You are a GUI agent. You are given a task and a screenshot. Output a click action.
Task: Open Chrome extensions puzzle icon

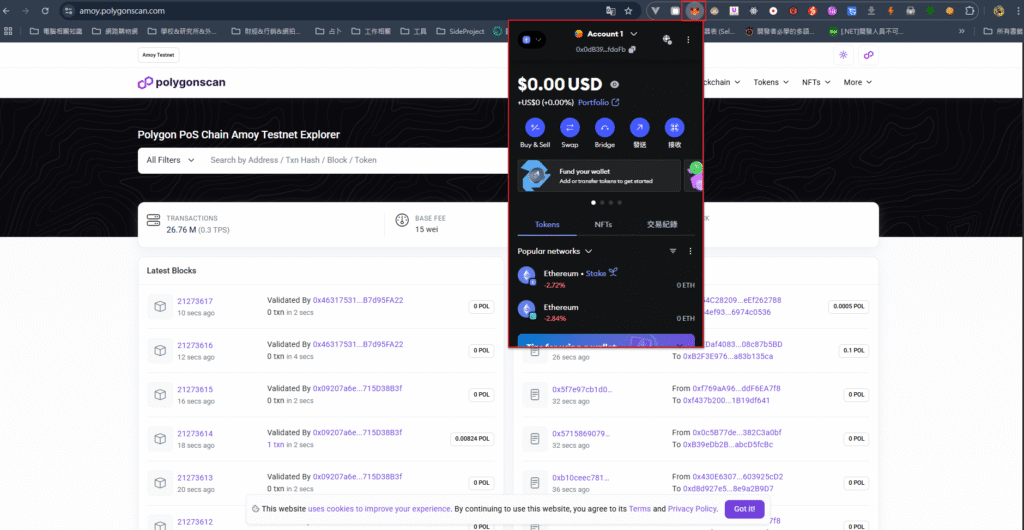click(970, 11)
